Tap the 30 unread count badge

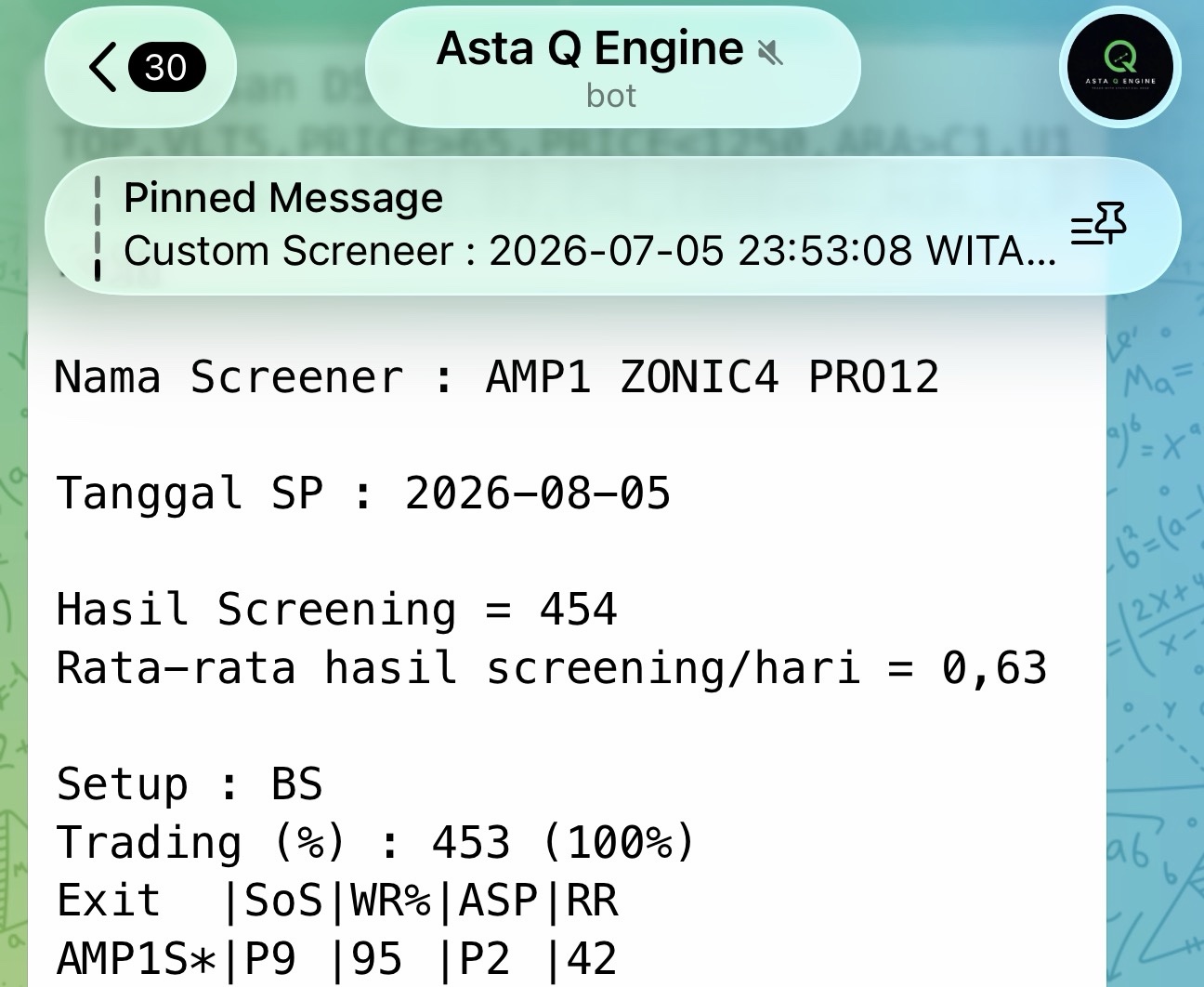tap(167, 68)
